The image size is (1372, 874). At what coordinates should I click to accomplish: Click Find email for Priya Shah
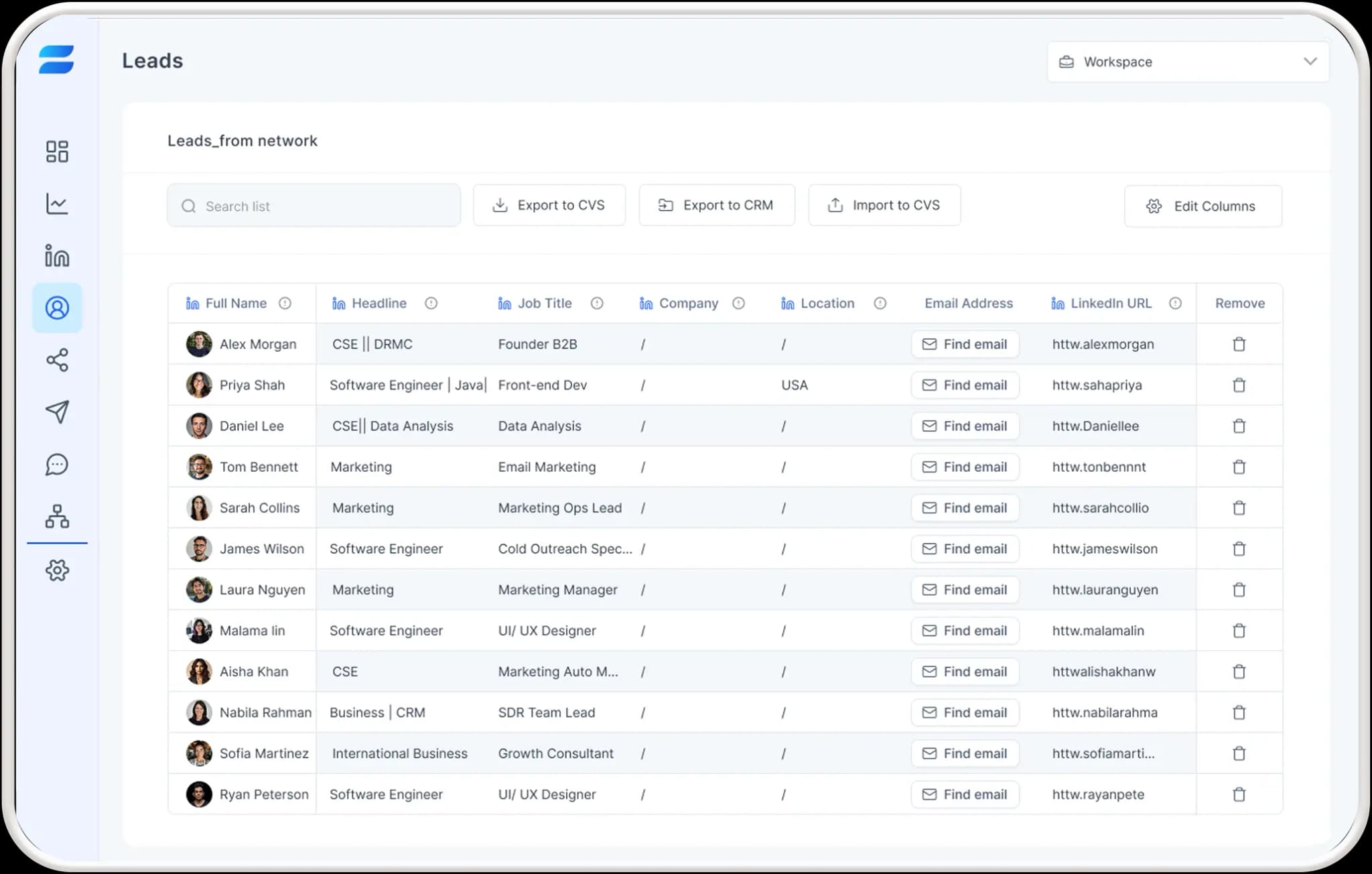point(965,385)
